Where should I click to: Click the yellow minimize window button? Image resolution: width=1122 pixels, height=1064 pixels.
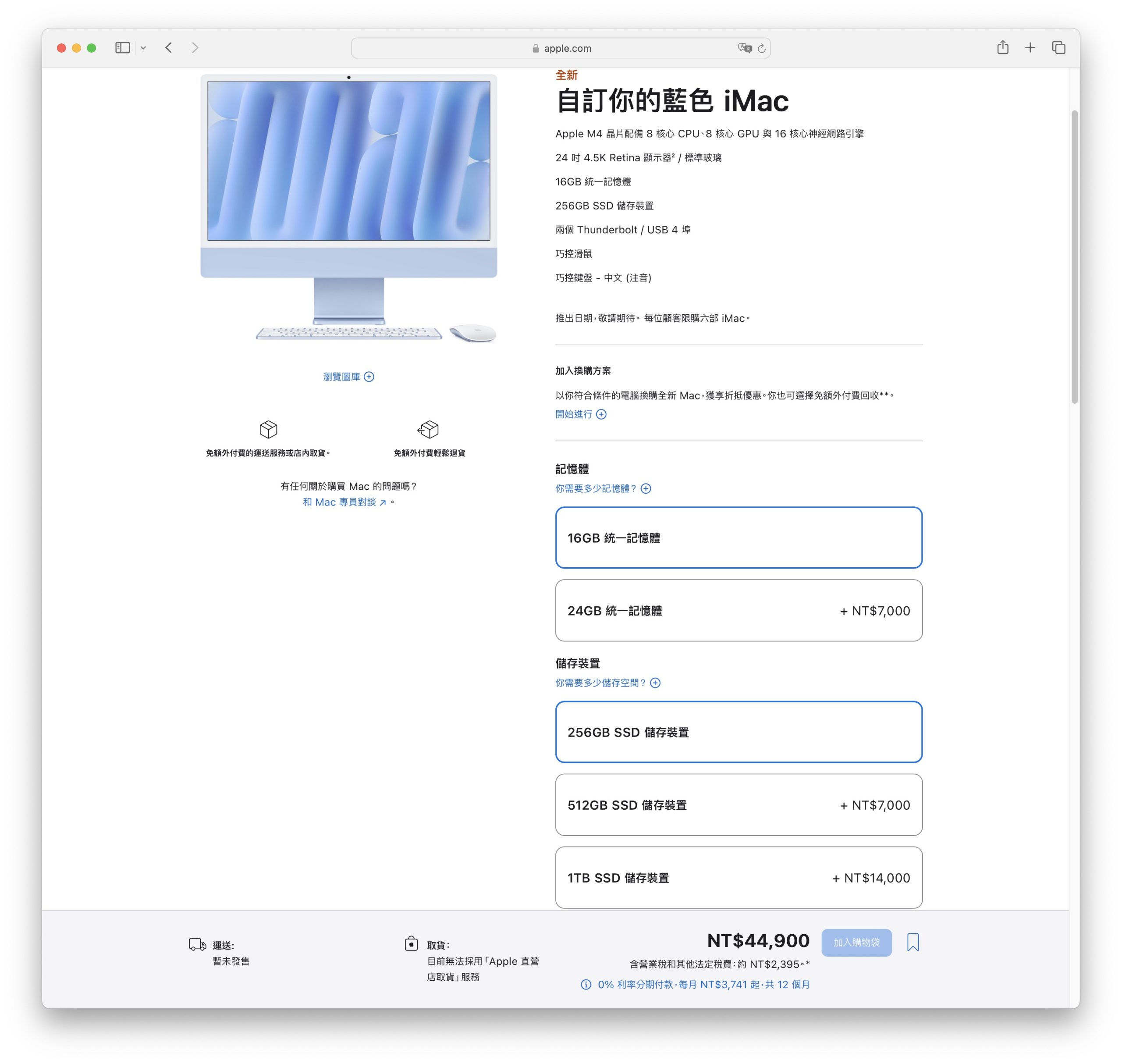coord(77,48)
